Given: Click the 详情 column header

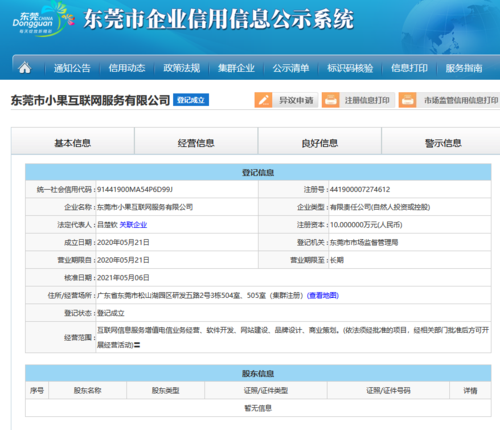Looking at the screenshot, I should 470,390.
